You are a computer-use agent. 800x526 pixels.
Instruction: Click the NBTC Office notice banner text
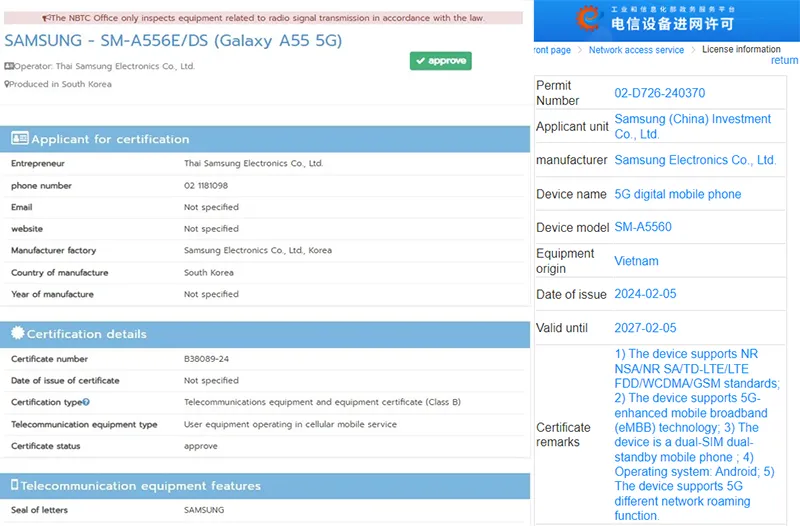point(267,18)
